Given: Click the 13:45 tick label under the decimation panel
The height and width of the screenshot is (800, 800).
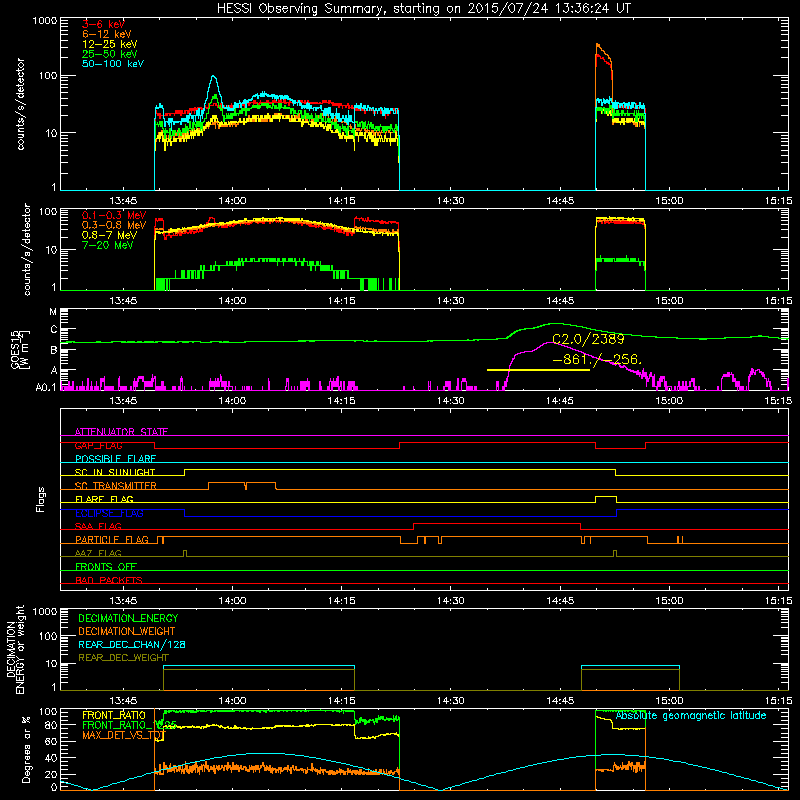Looking at the screenshot, I should tap(123, 701).
